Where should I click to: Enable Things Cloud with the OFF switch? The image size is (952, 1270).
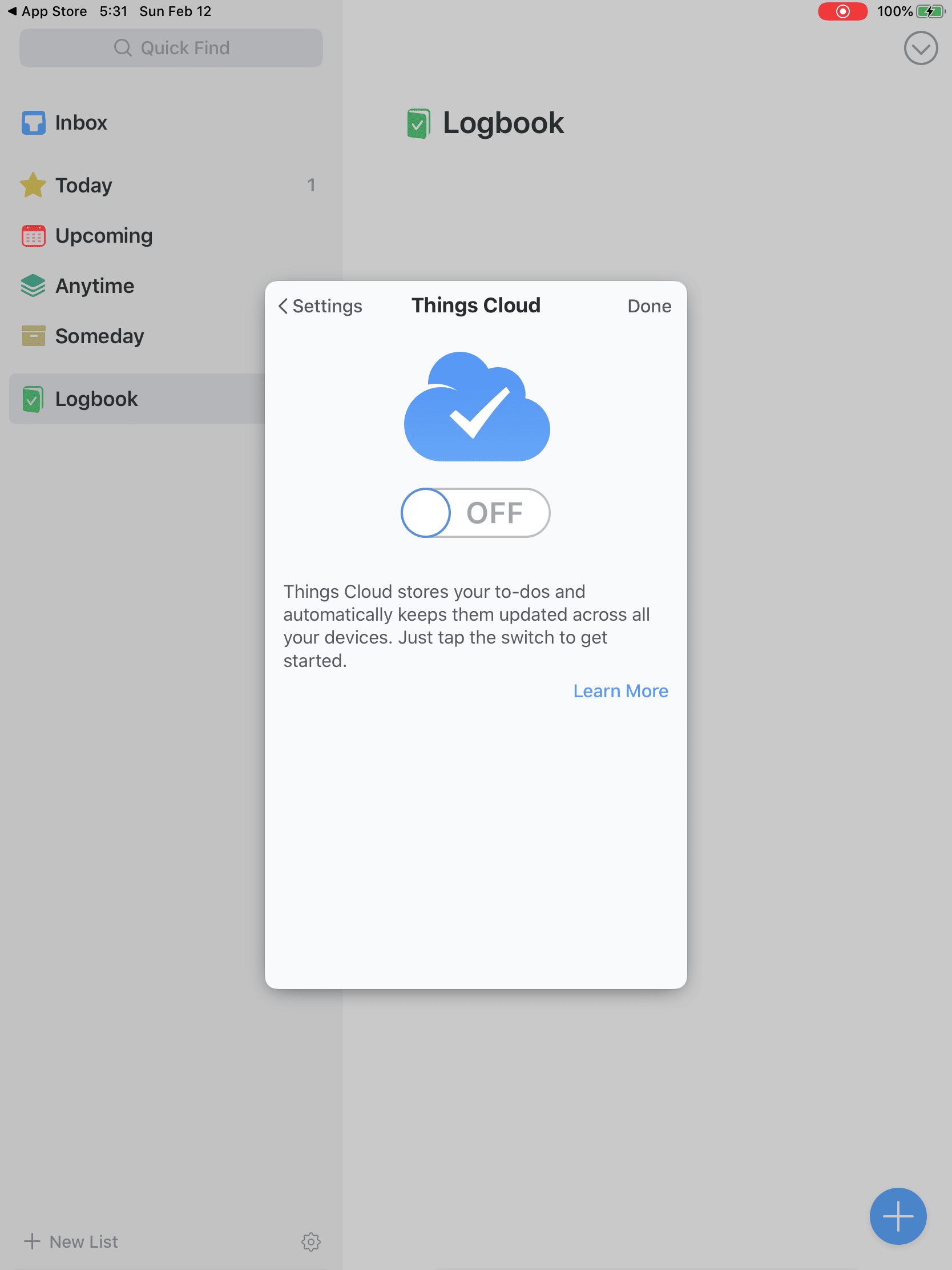[x=475, y=513]
